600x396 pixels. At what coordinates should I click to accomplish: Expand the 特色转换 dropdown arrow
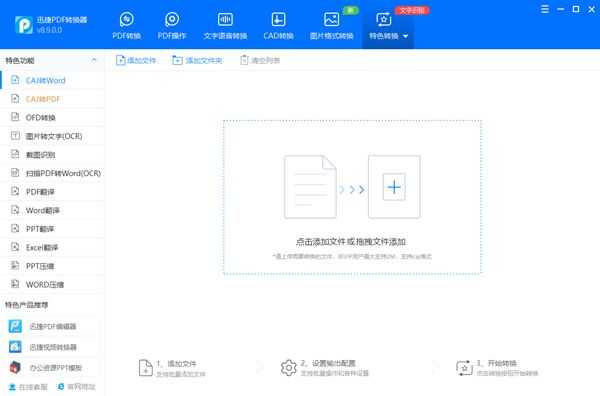tap(406, 36)
